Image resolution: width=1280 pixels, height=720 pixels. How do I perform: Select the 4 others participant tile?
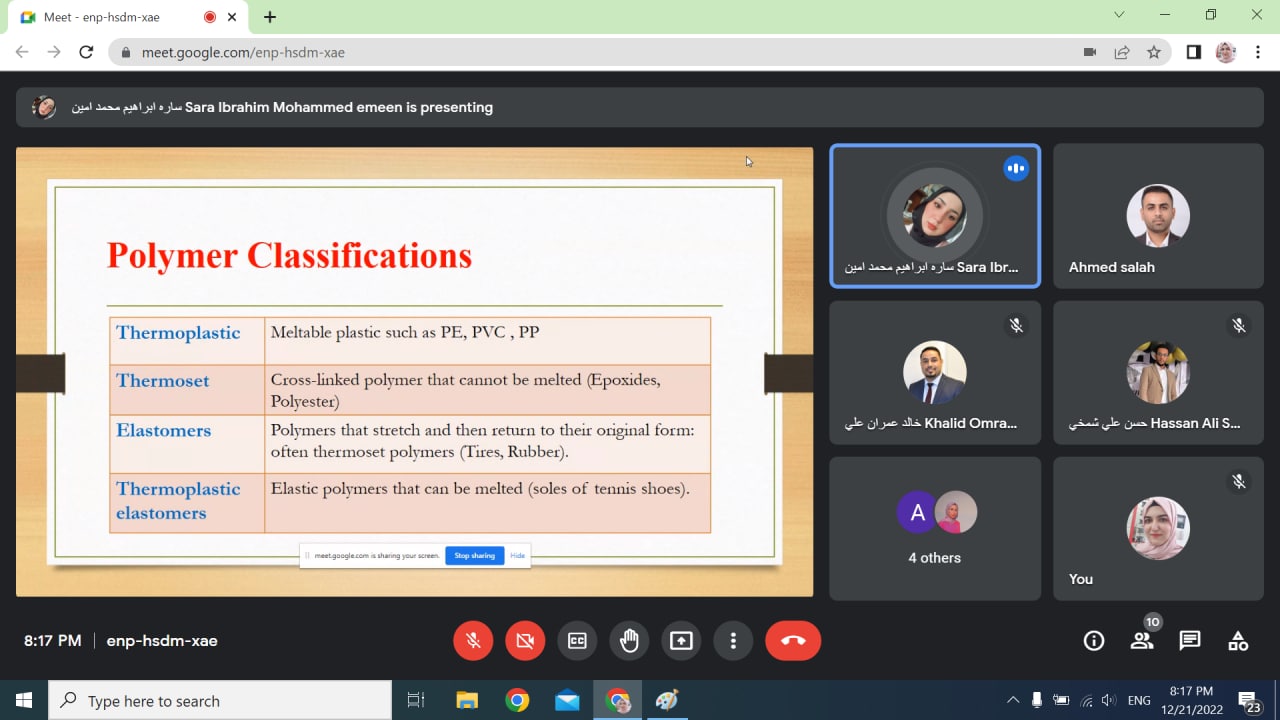pyautogui.click(x=934, y=528)
